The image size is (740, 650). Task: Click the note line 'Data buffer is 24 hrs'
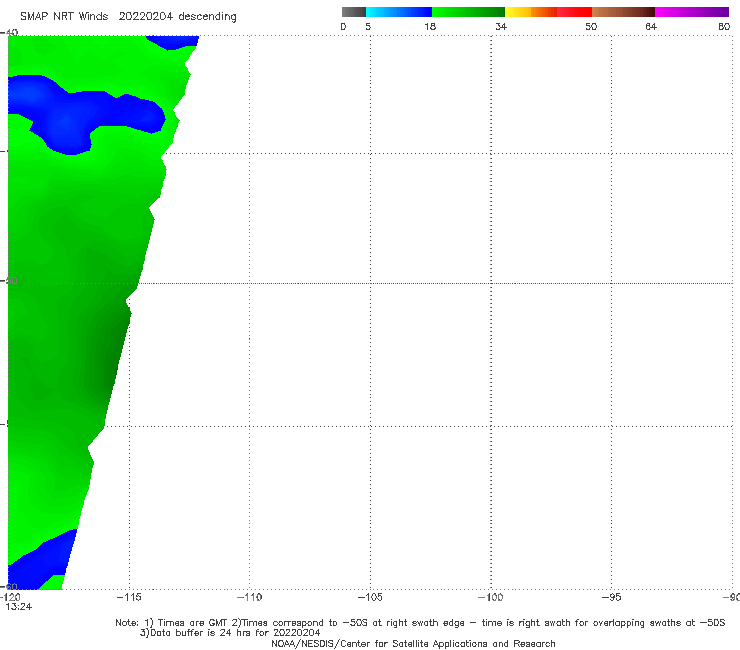point(230,633)
